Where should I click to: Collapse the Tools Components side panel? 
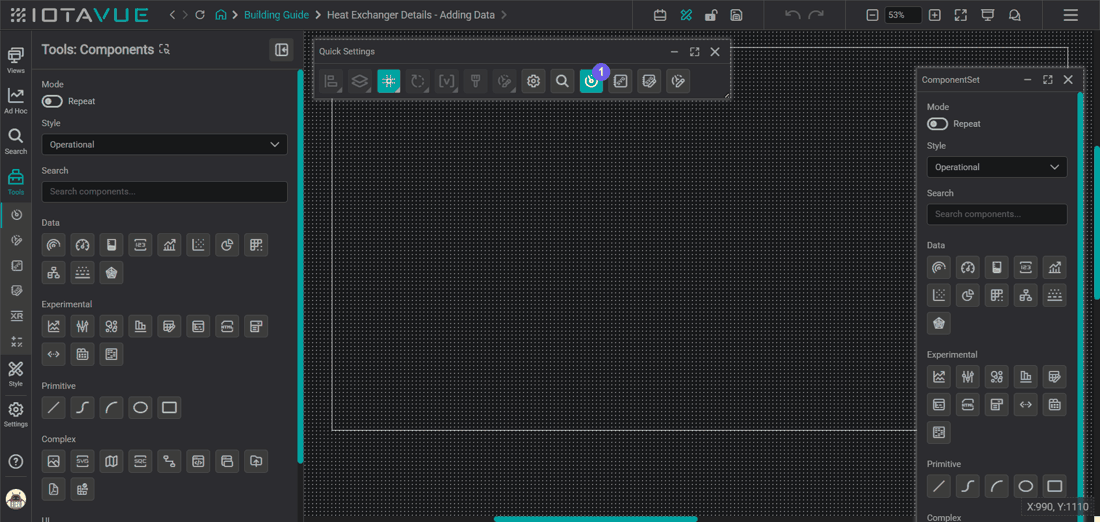281,50
